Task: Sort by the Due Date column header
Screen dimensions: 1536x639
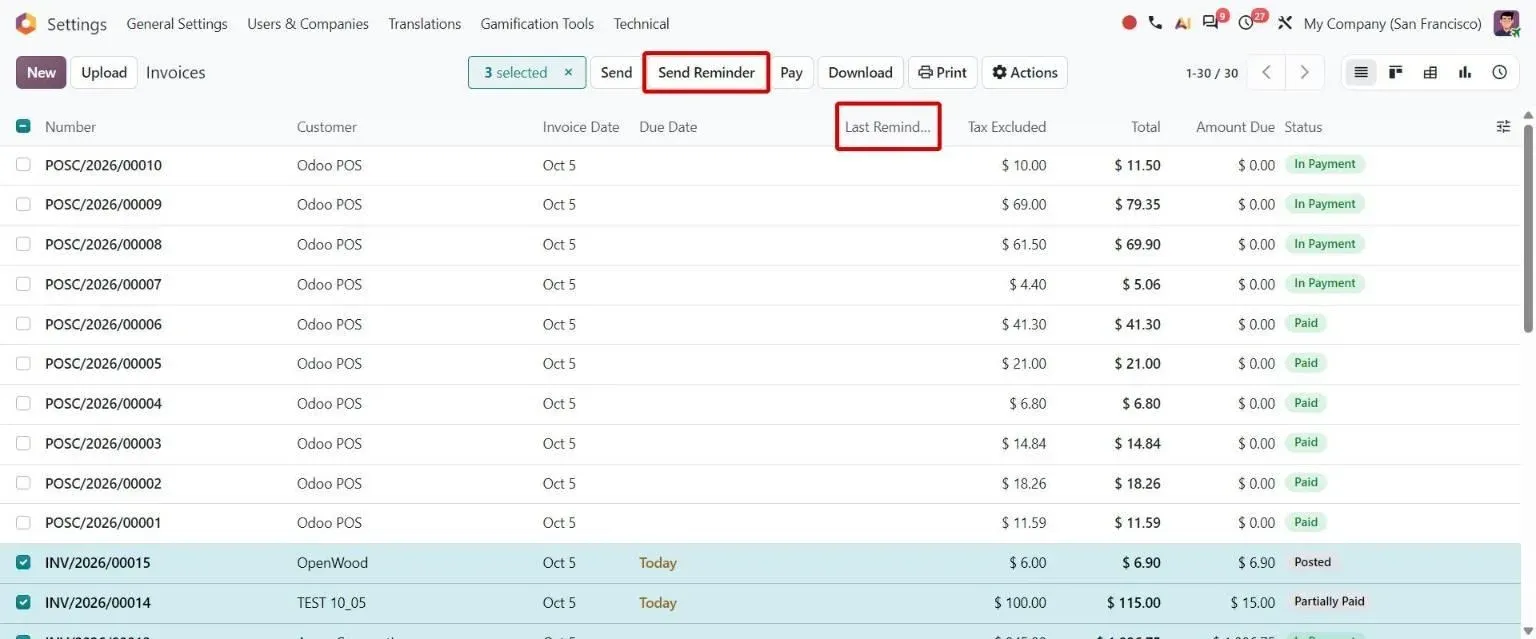Action: (668, 127)
